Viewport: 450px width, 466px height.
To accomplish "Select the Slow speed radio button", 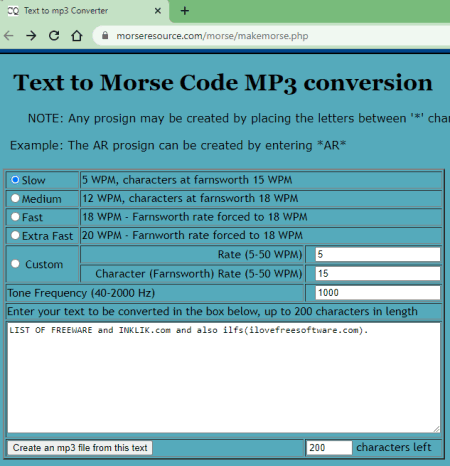I will pos(15,180).
